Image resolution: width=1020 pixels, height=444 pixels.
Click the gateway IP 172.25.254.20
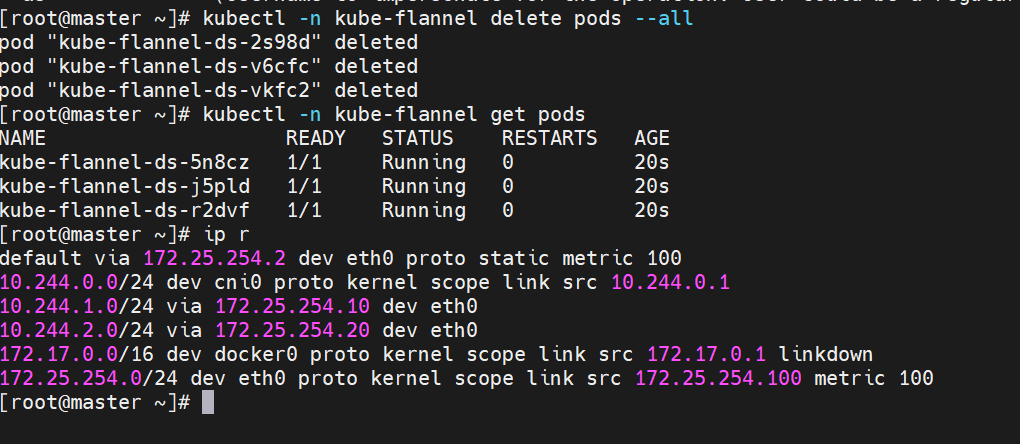293,331
